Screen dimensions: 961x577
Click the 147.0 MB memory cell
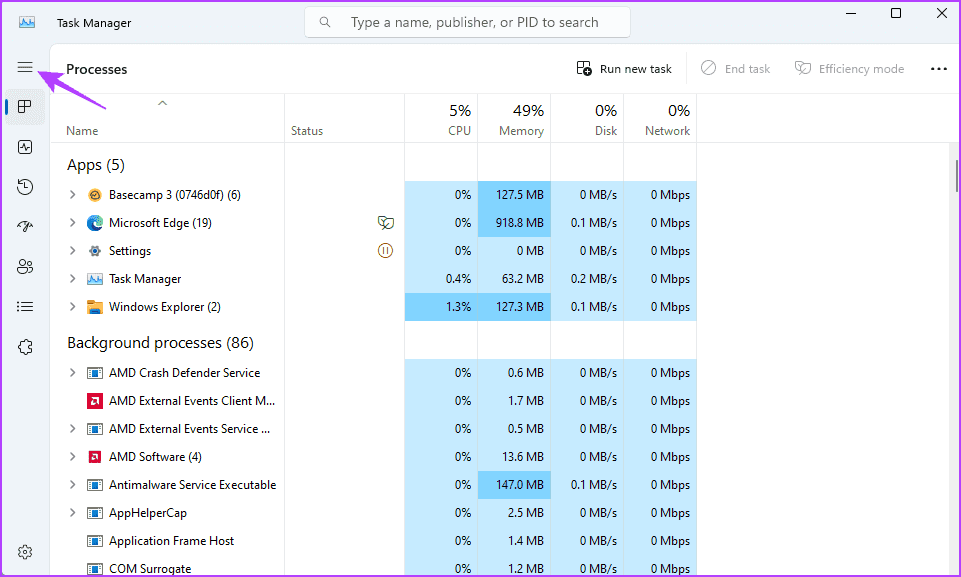click(514, 485)
